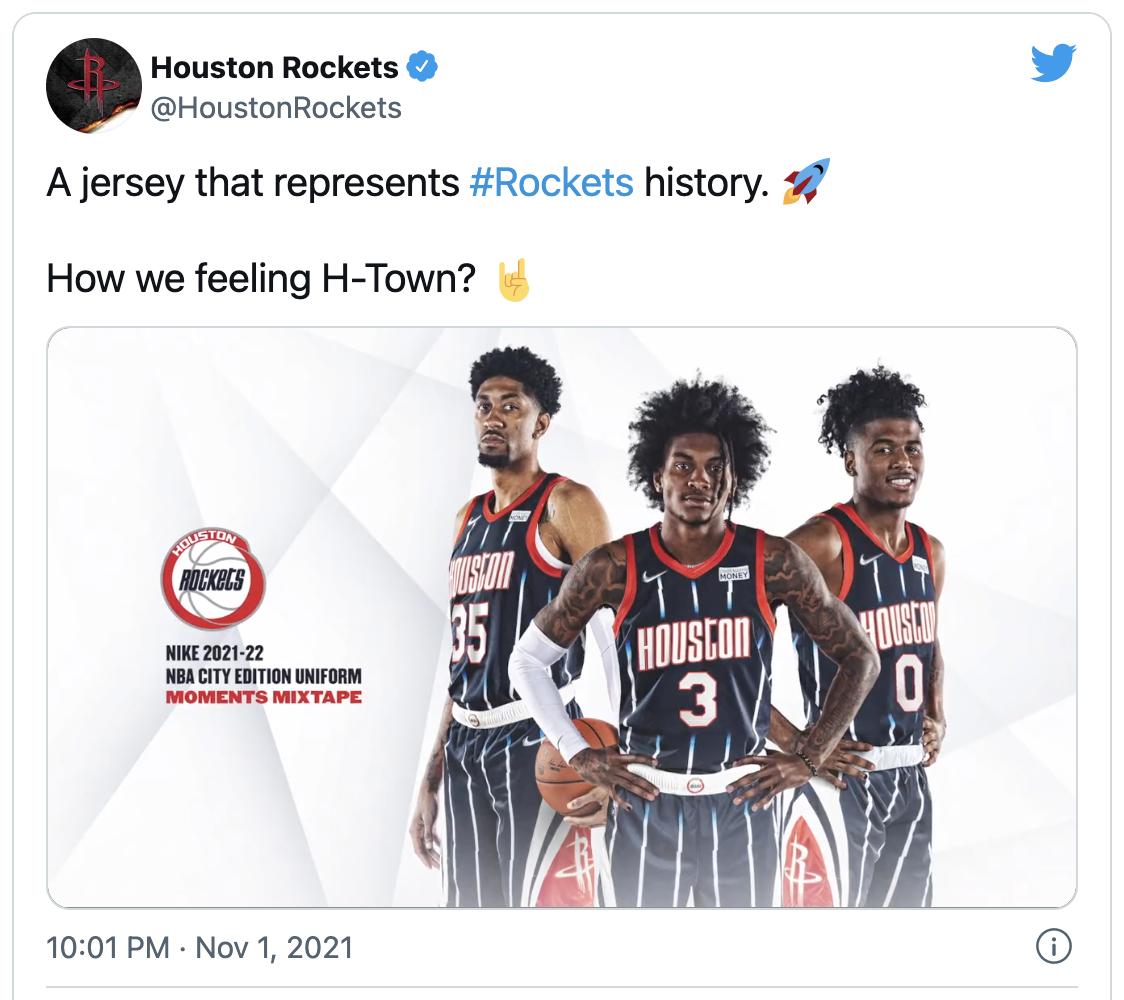
Task: Open the @HoustonRockets handle
Action: click(x=276, y=108)
